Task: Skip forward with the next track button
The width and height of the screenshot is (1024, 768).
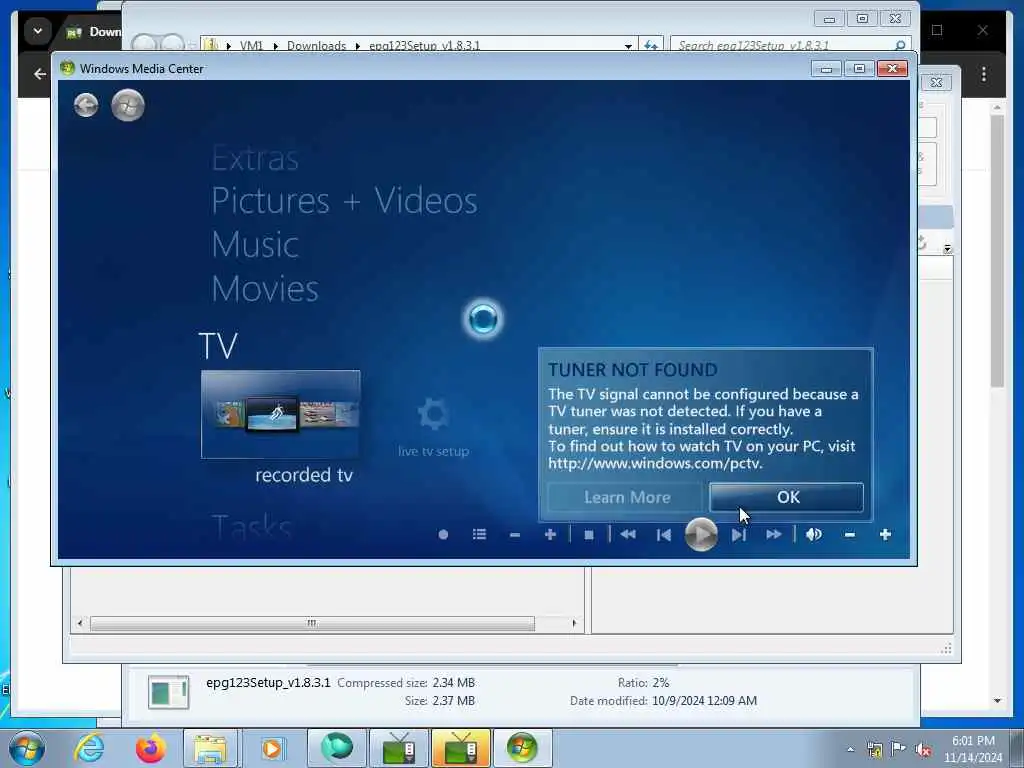Action: [x=738, y=535]
